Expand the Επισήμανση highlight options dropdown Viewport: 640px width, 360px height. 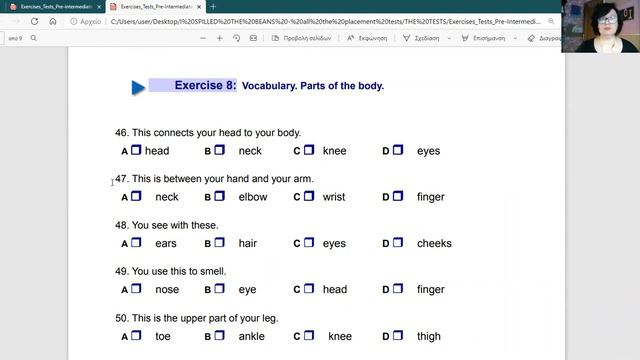point(515,38)
